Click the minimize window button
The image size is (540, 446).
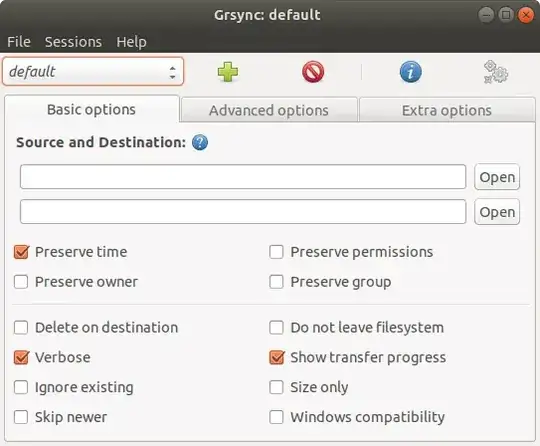coord(486,15)
